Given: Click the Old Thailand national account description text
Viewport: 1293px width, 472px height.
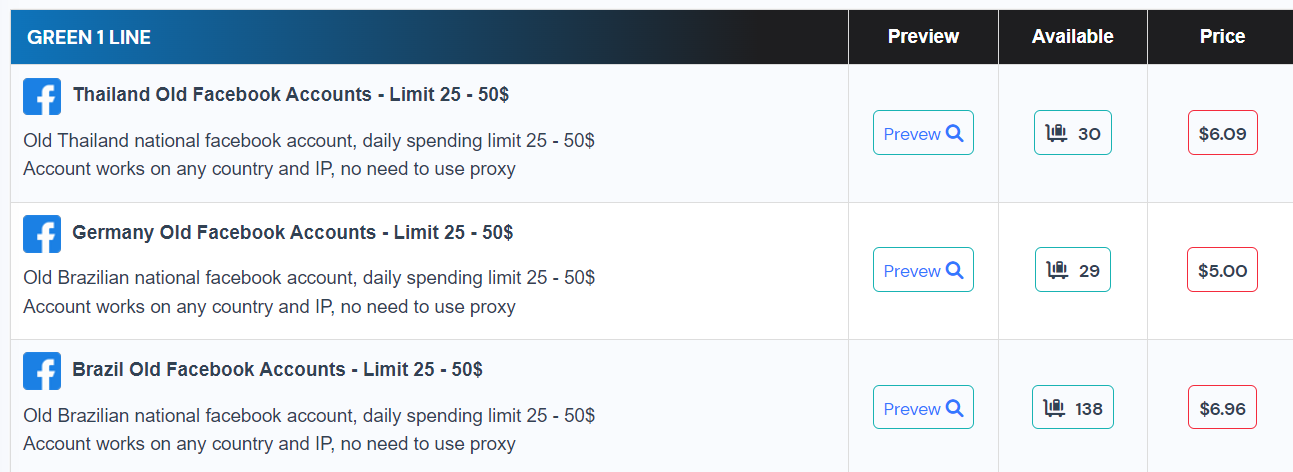Looking at the screenshot, I should pyautogui.click(x=309, y=140).
